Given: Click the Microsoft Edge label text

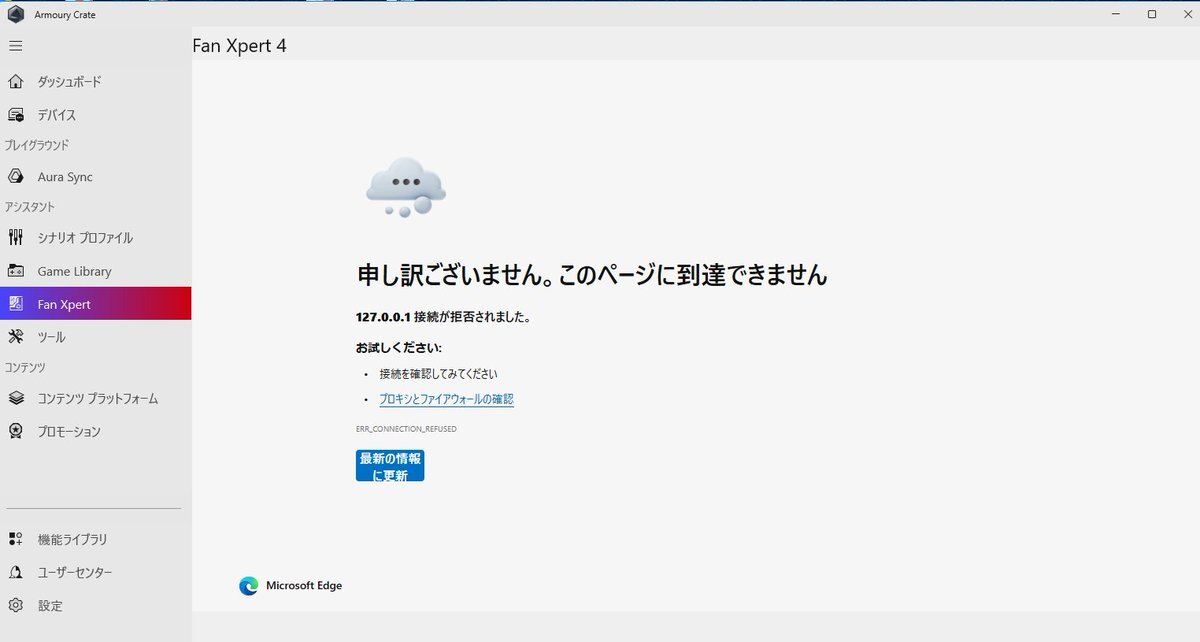Looking at the screenshot, I should (304, 586).
